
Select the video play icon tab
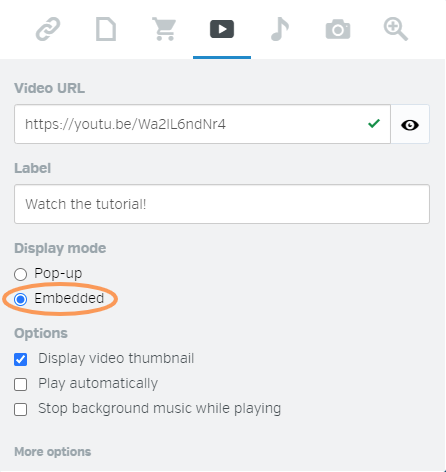tap(222, 29)
